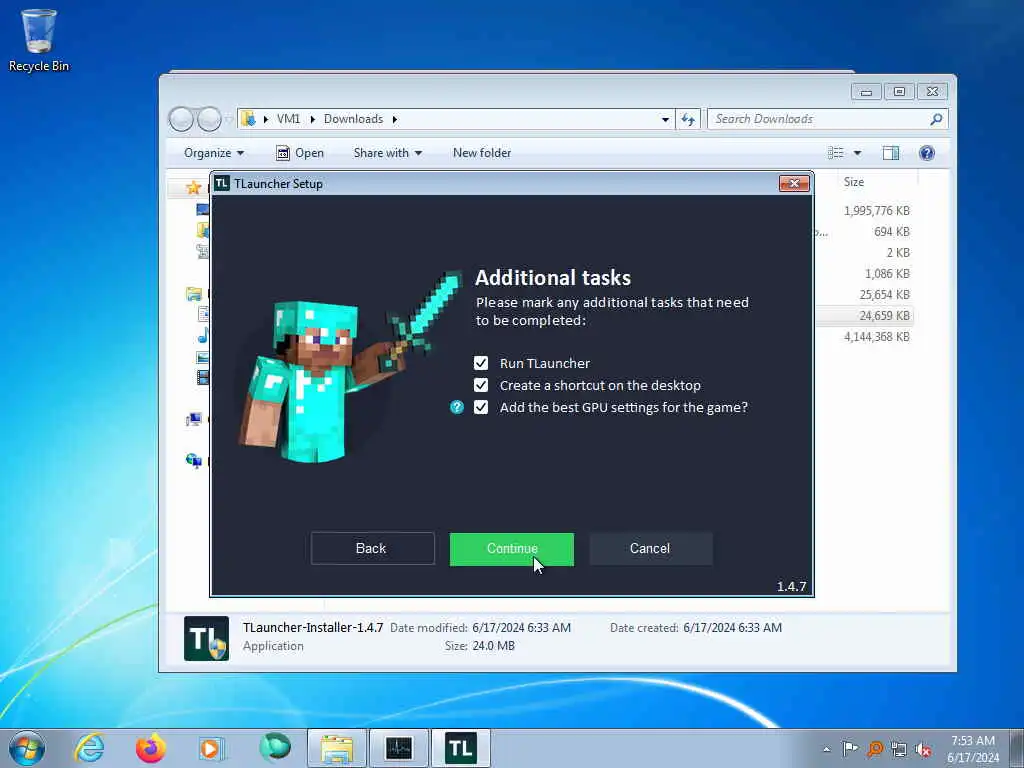Open the Organize menu in Explorer
This screenshot has width=1024, height=768.
pos(214,153)
